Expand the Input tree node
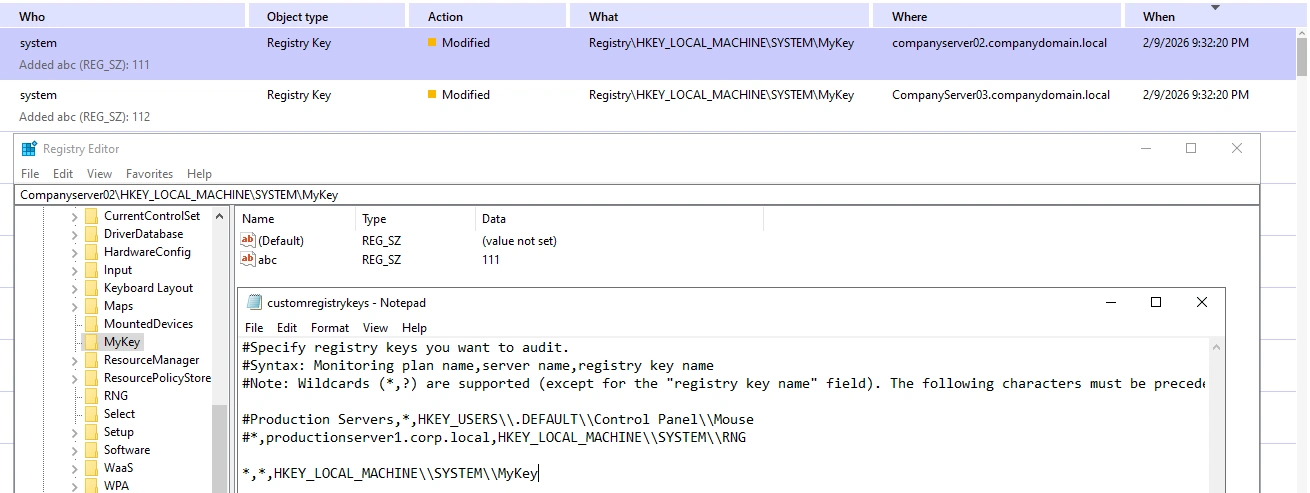Viewport: 1310px width, 493px height. [75, 271]
